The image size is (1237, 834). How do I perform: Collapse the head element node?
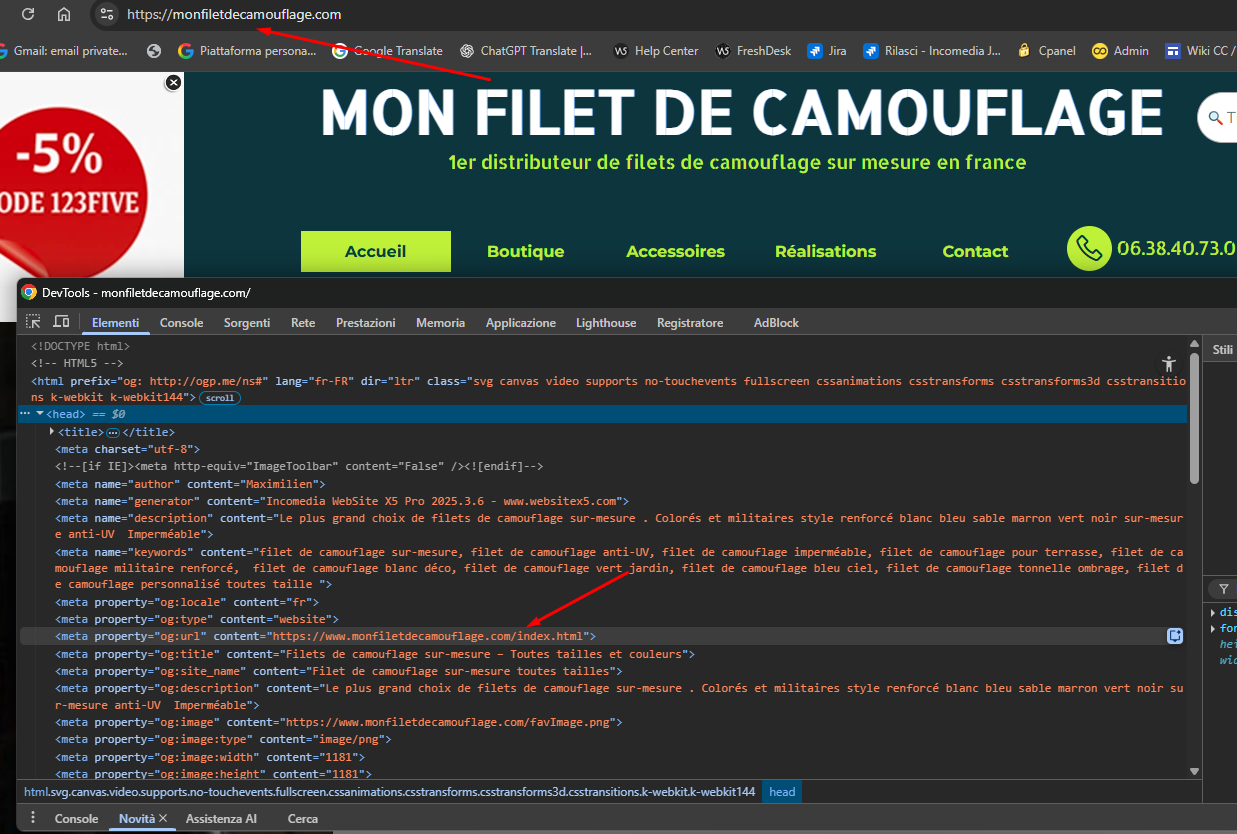tap(40, 414)
